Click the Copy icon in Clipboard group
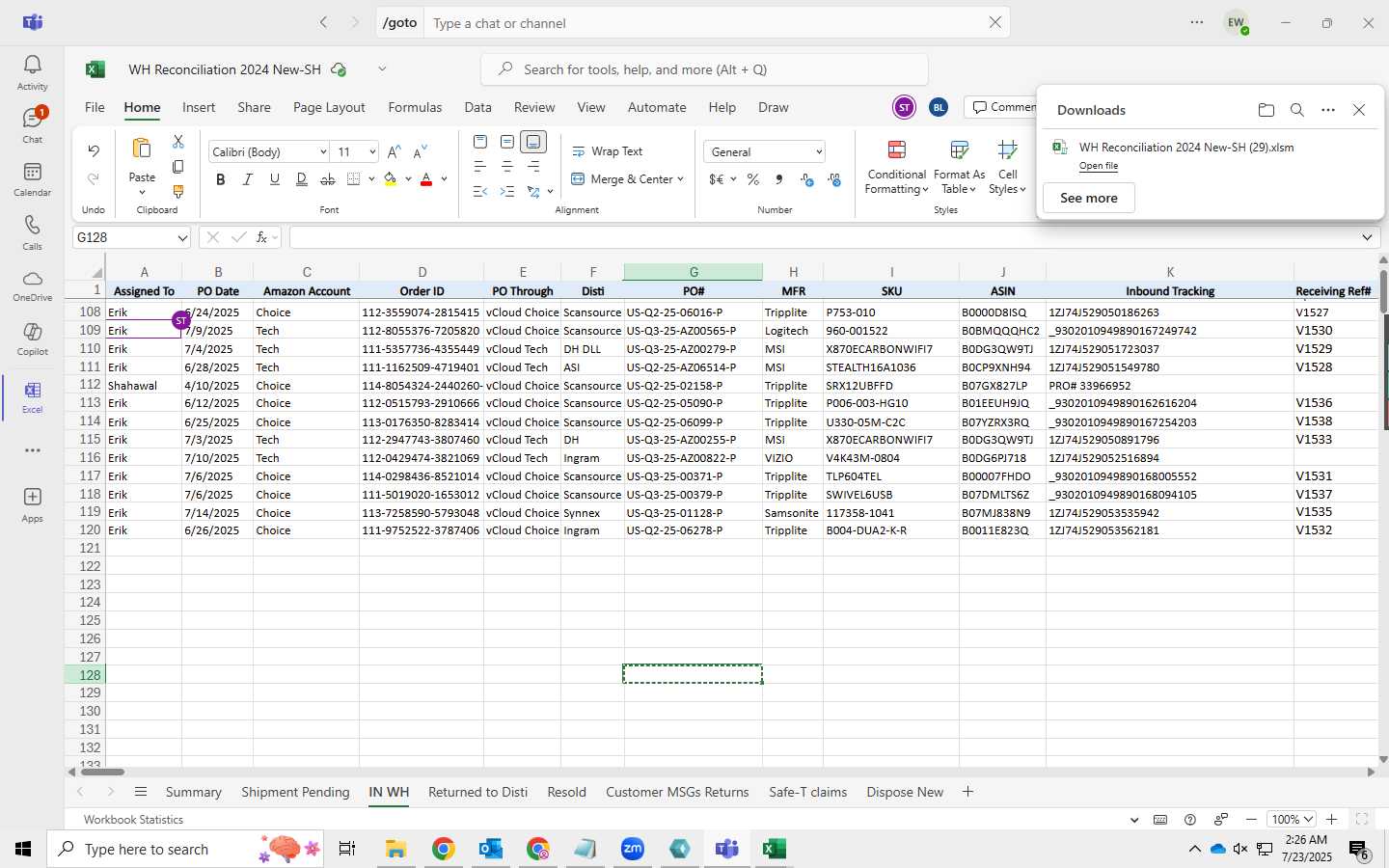Image resolution: width=1389 pixels, height=868 pixels. pos(177,167)
